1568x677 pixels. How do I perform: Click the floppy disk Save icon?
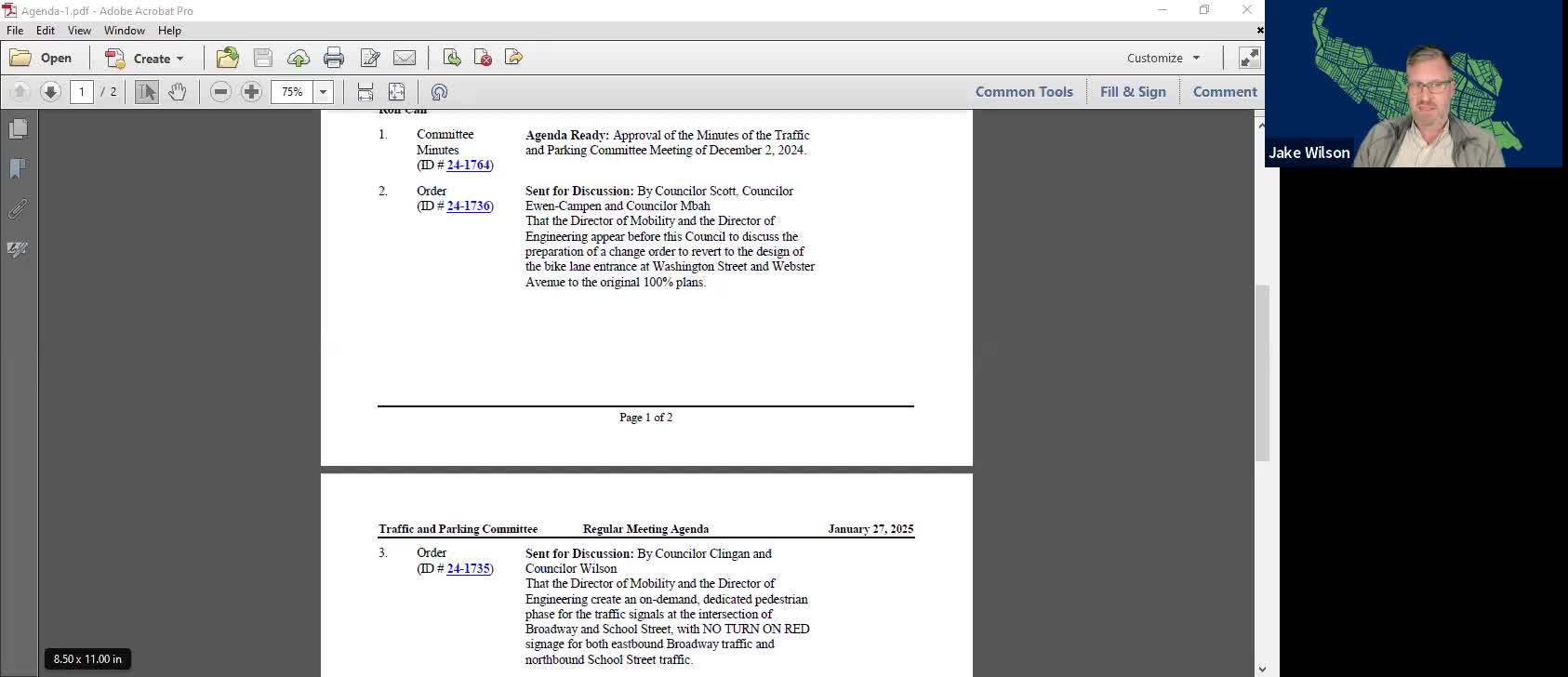(263, 58)
